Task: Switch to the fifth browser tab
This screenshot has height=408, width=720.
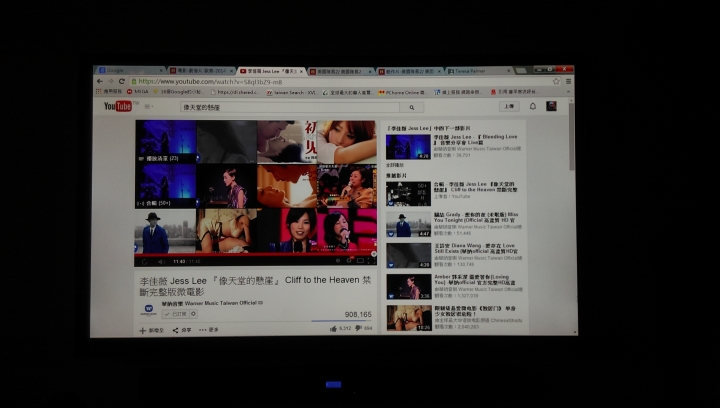Action: (409, 72)
